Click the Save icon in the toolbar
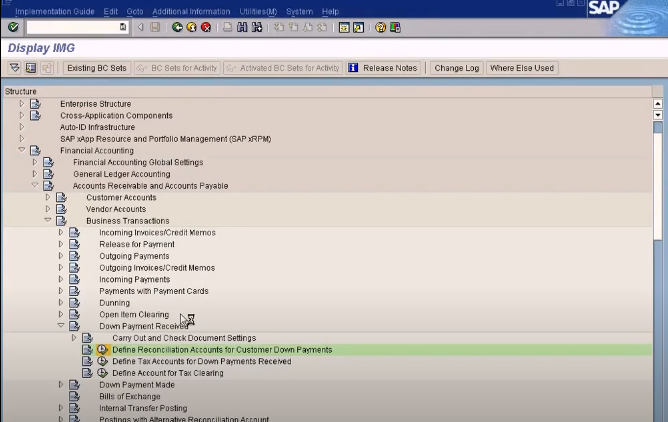 [155, 27]
